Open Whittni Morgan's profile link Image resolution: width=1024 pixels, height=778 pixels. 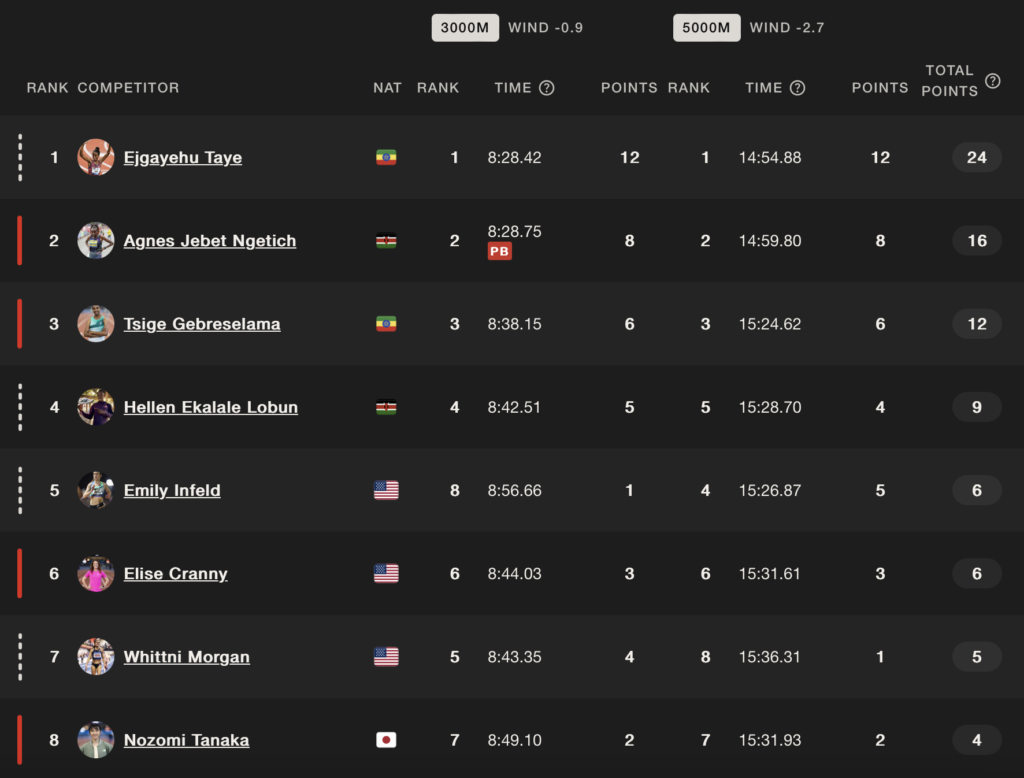(187, 657)
